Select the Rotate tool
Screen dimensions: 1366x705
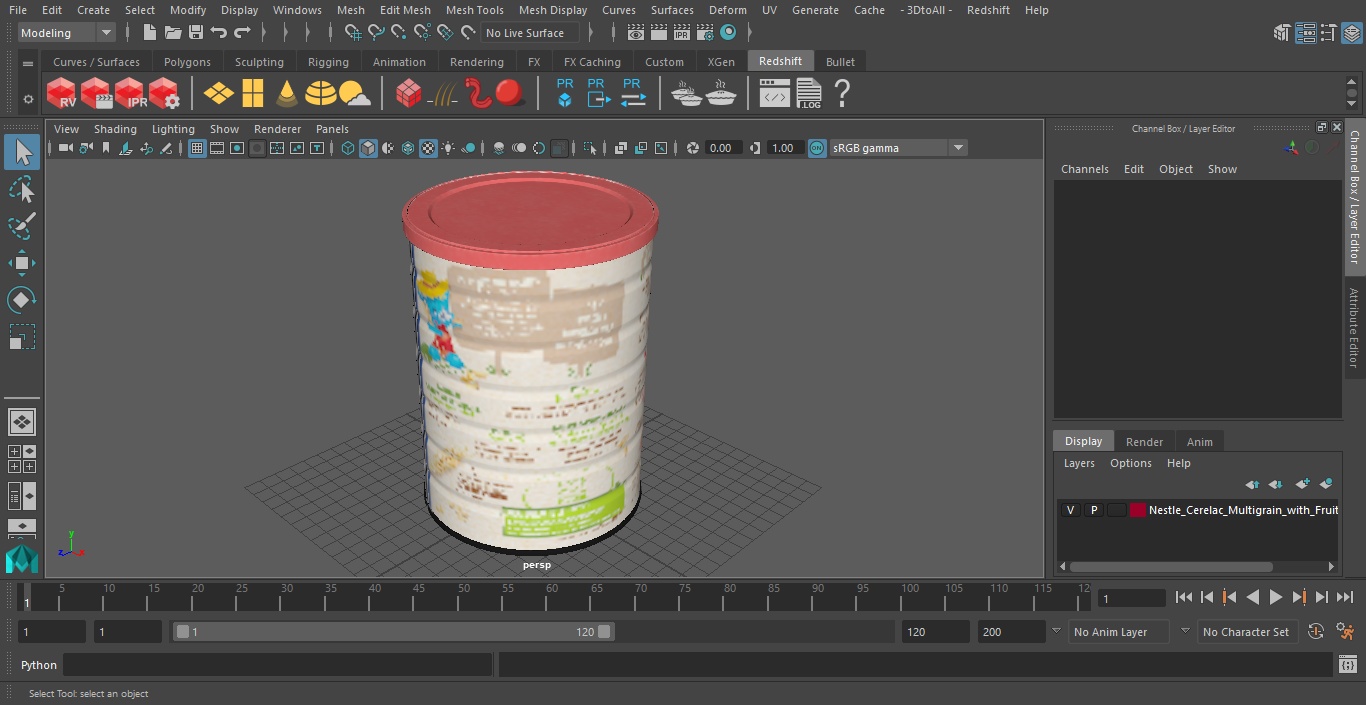22,300
